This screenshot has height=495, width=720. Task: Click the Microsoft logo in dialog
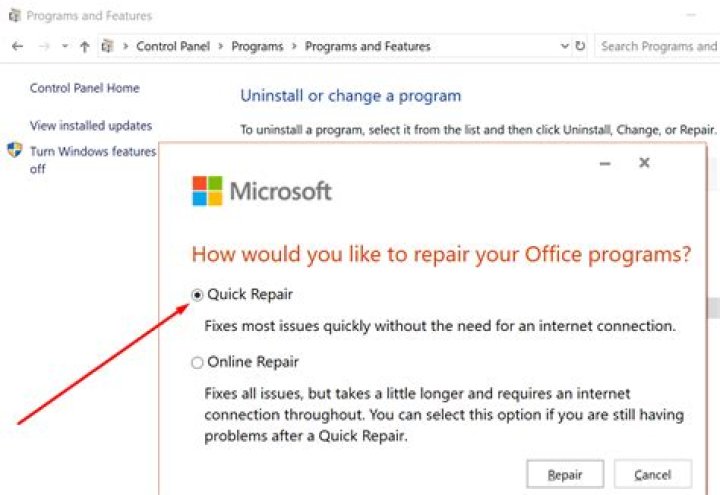tap(207, 191)
